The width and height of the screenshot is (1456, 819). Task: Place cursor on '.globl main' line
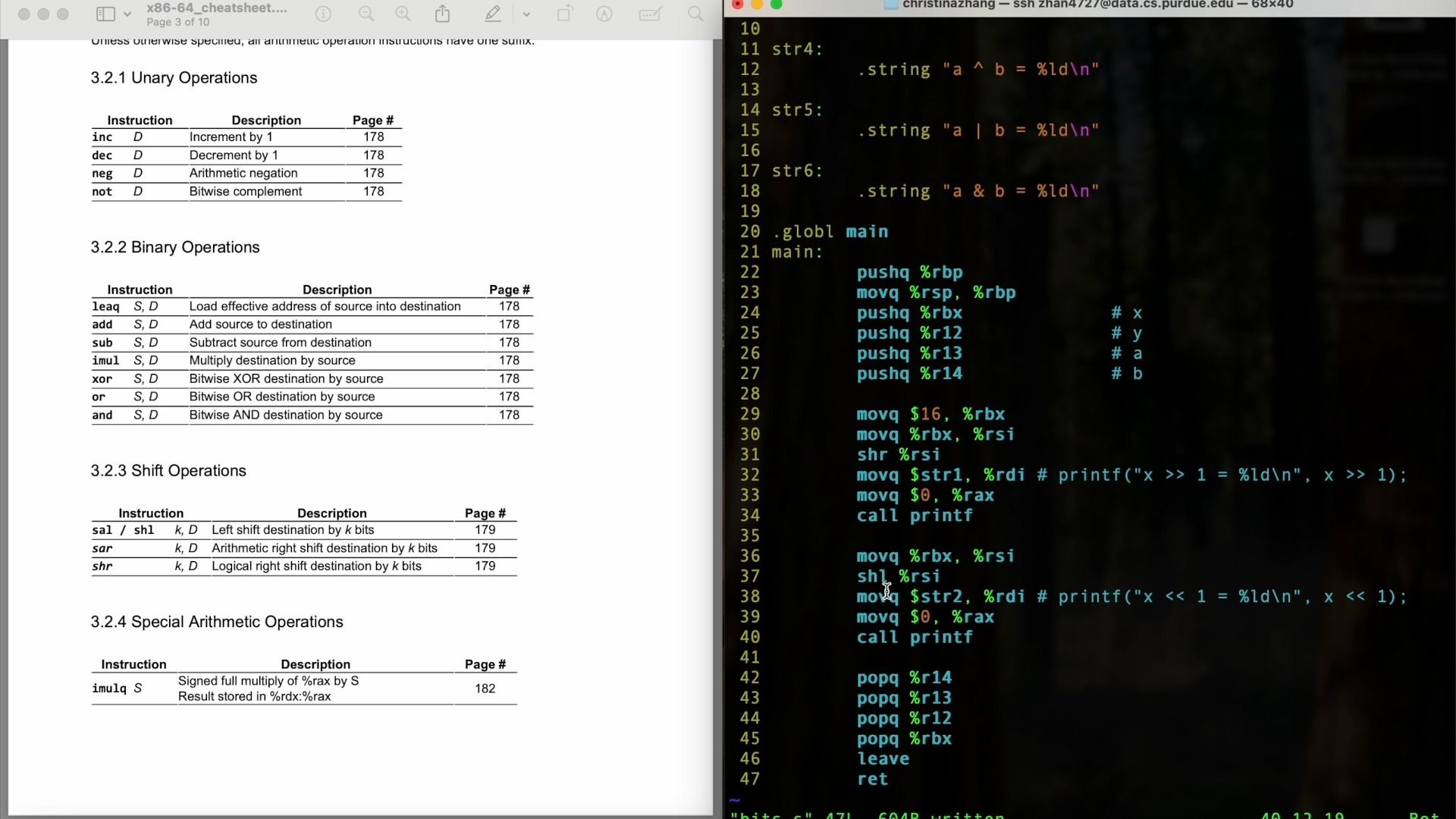(x=830, y=231)
